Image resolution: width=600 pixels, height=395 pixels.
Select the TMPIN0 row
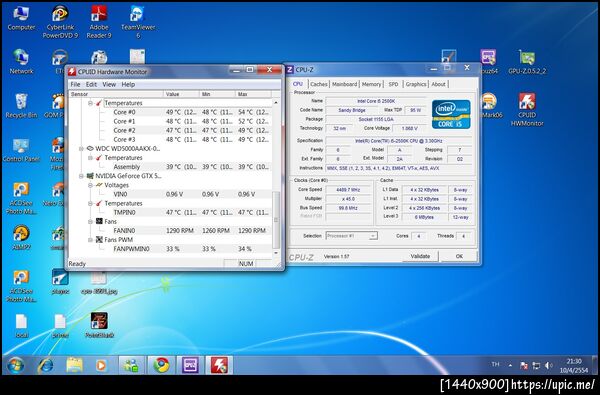(x=170, y=212)
